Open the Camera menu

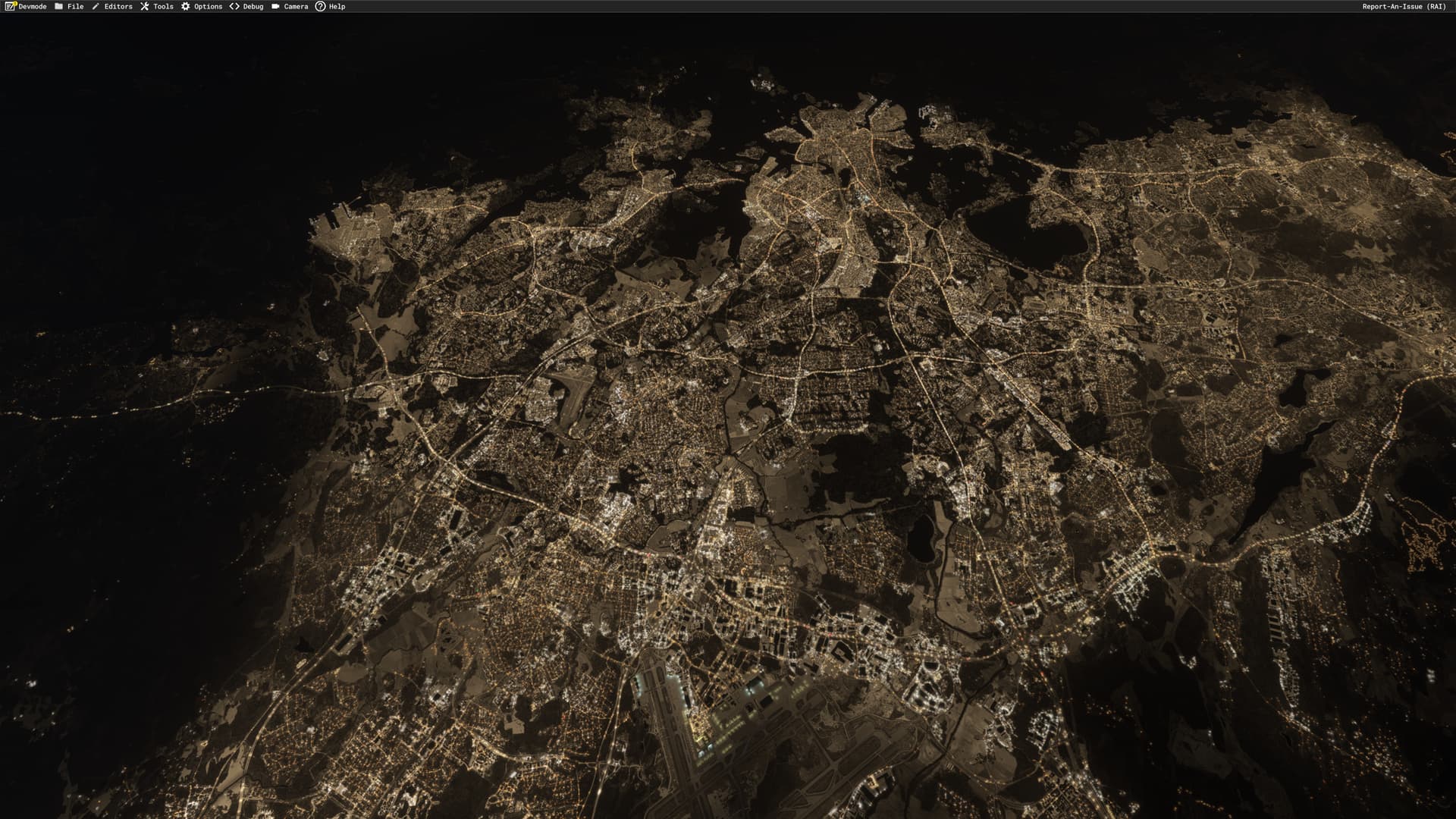(x=296, y=6)
